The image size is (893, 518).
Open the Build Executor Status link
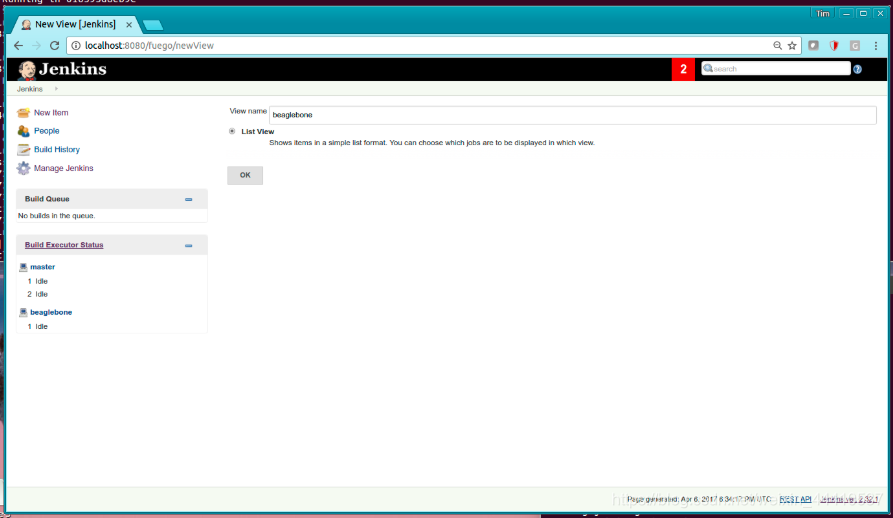[x=64, y=245]
